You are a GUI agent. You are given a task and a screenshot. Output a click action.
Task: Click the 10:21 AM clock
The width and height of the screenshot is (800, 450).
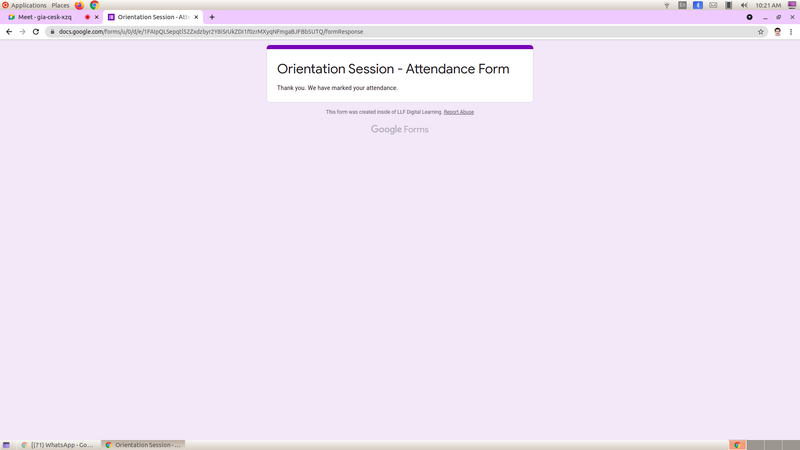pos(768,5)
